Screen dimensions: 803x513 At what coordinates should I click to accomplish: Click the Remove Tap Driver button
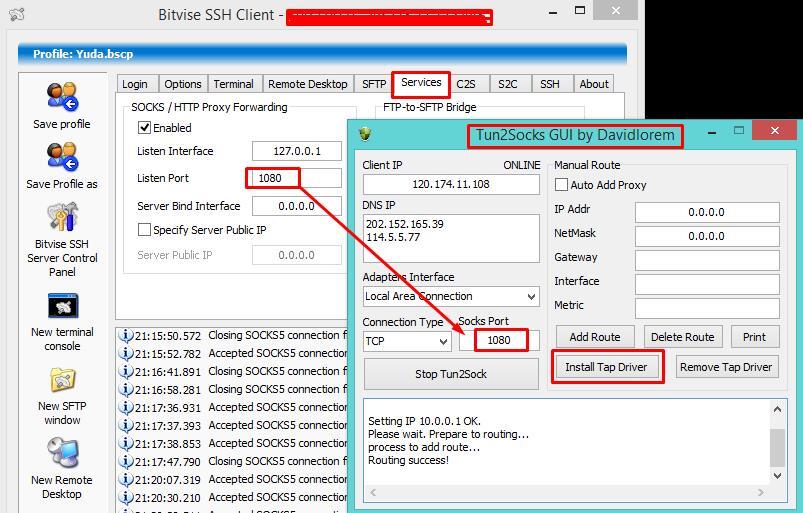pyautogui.click(x=726, y=367)
